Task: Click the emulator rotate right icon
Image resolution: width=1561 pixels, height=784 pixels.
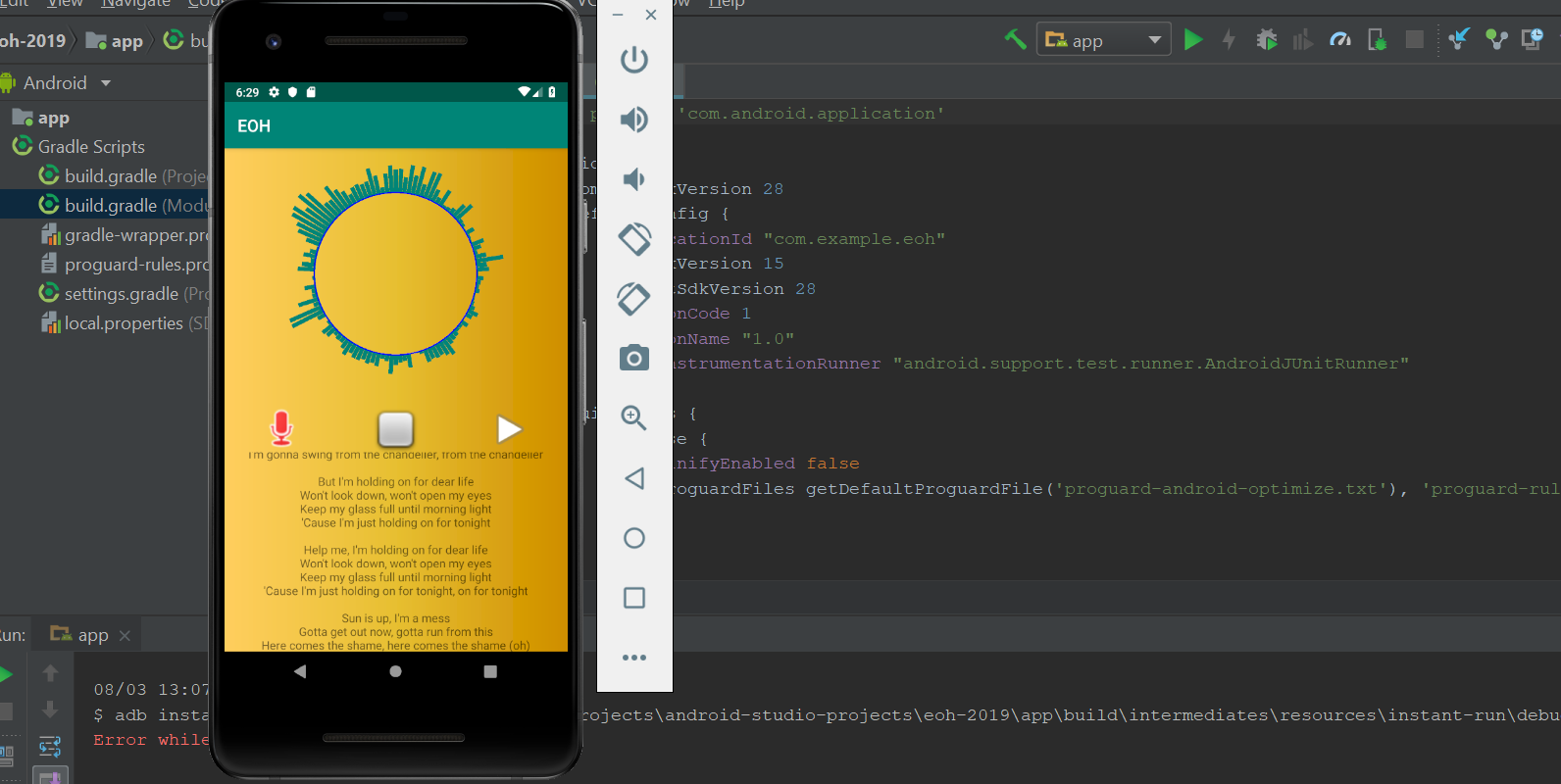Action: (634, 299)
